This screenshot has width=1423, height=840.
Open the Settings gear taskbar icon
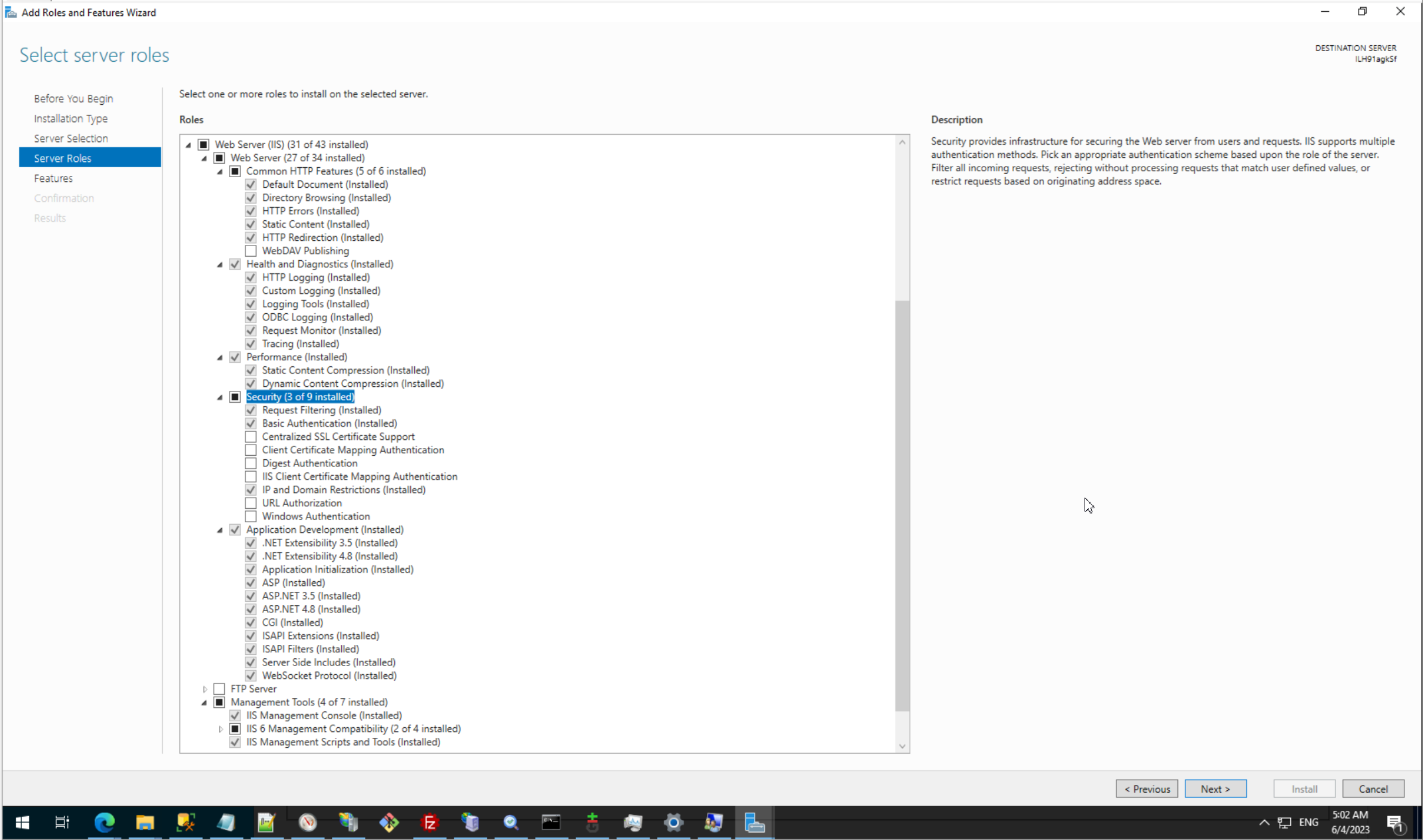[x=673, y=823]
